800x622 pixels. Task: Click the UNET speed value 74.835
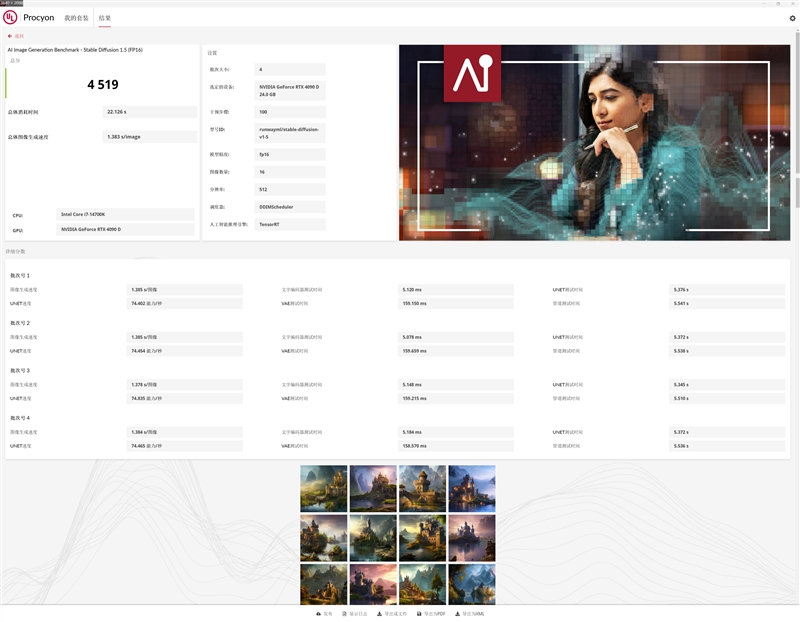coord(185,399)
